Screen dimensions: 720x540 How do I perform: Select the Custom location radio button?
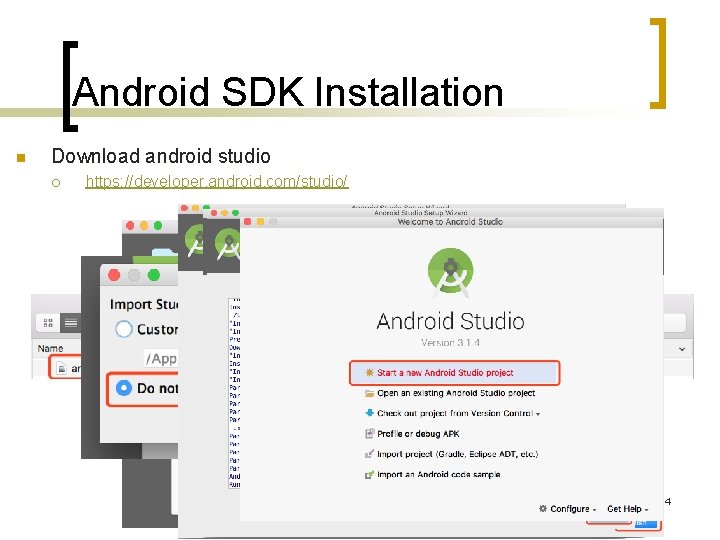click(x=124, y=329)
